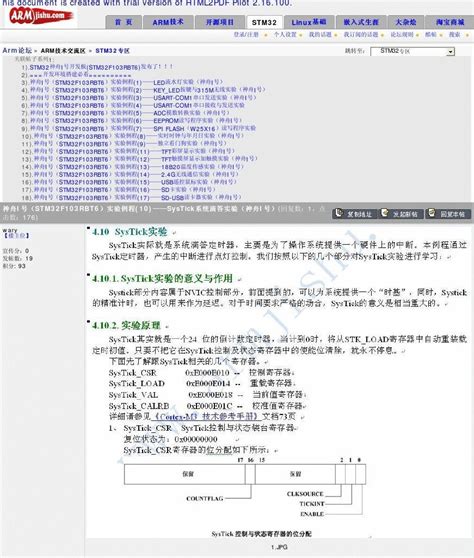474x558 pixels.
Task: Go to the Linux基础 tab
Action: pyautogui.click(x=309, y=22)
